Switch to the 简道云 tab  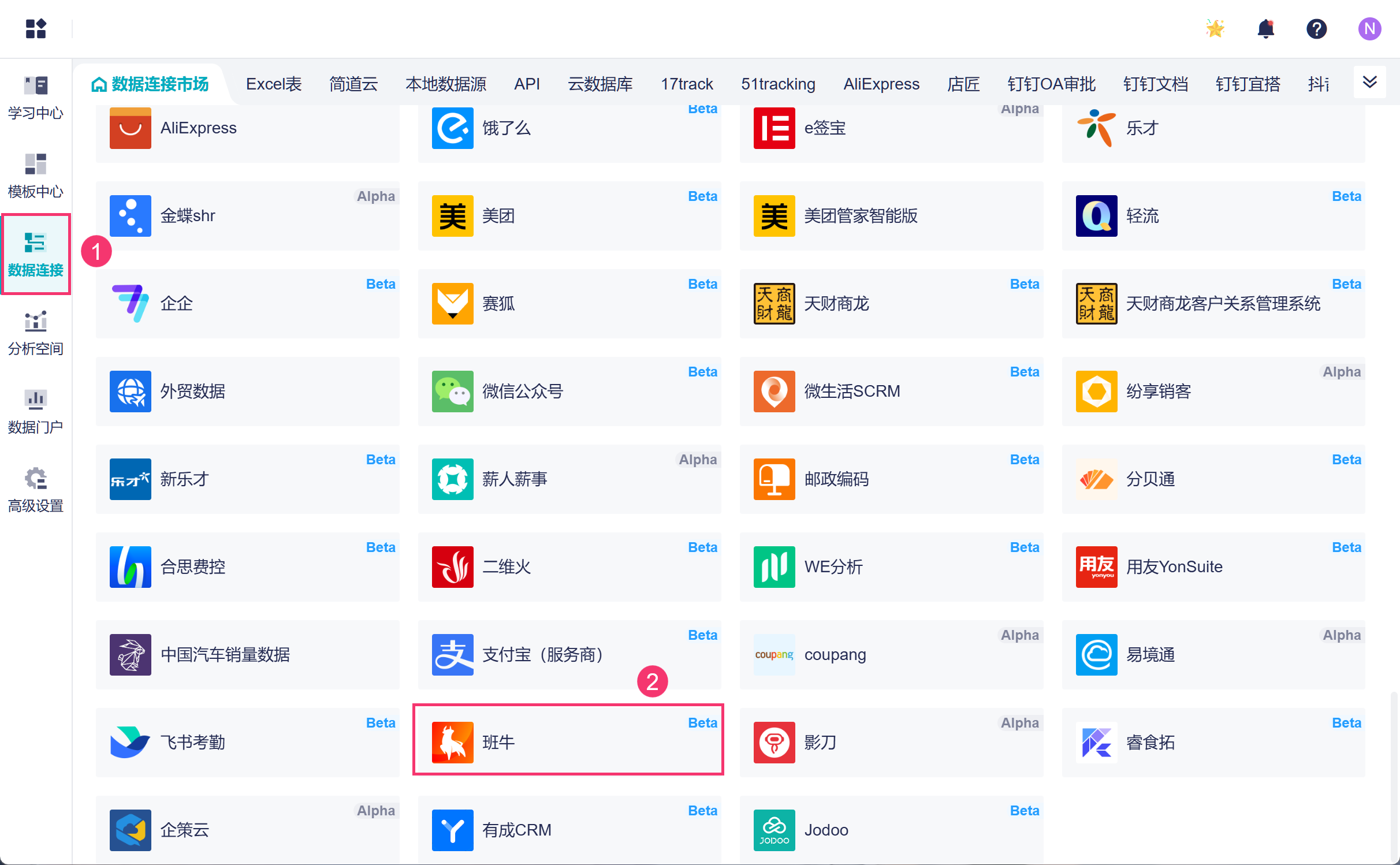353,84
